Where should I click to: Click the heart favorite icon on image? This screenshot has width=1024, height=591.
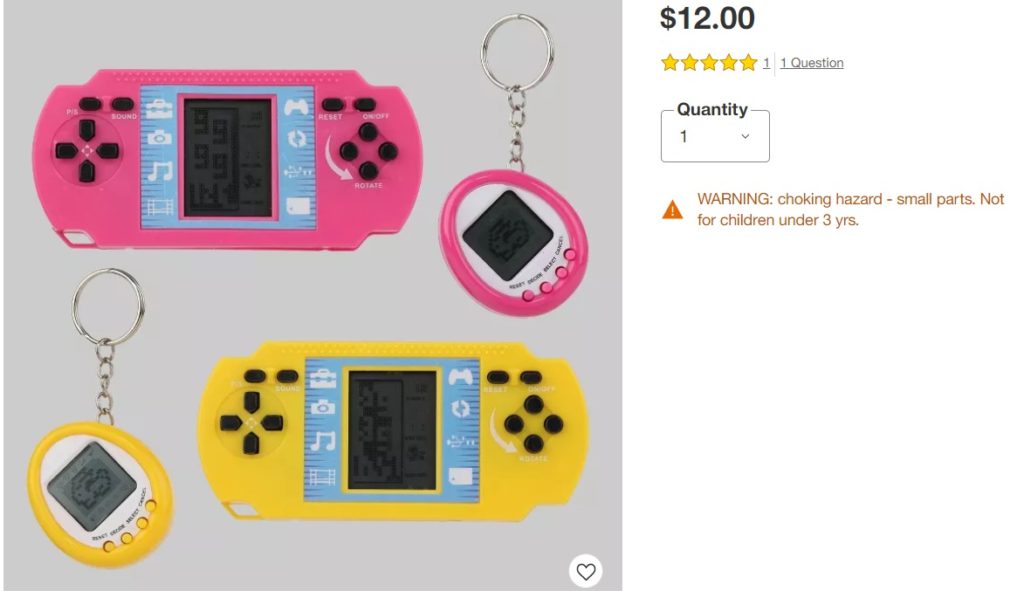[x=585, y=571]
